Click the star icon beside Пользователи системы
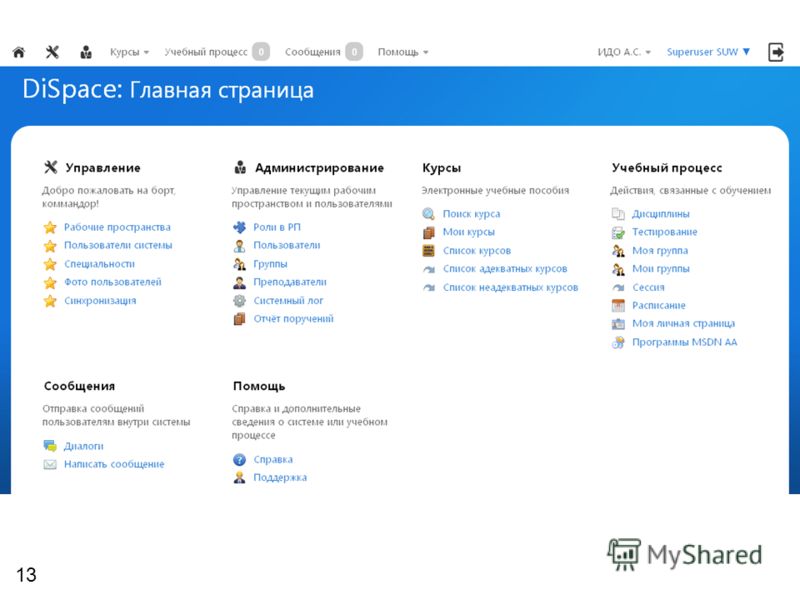This screenshot has width=800, height=600. [50, 245]
